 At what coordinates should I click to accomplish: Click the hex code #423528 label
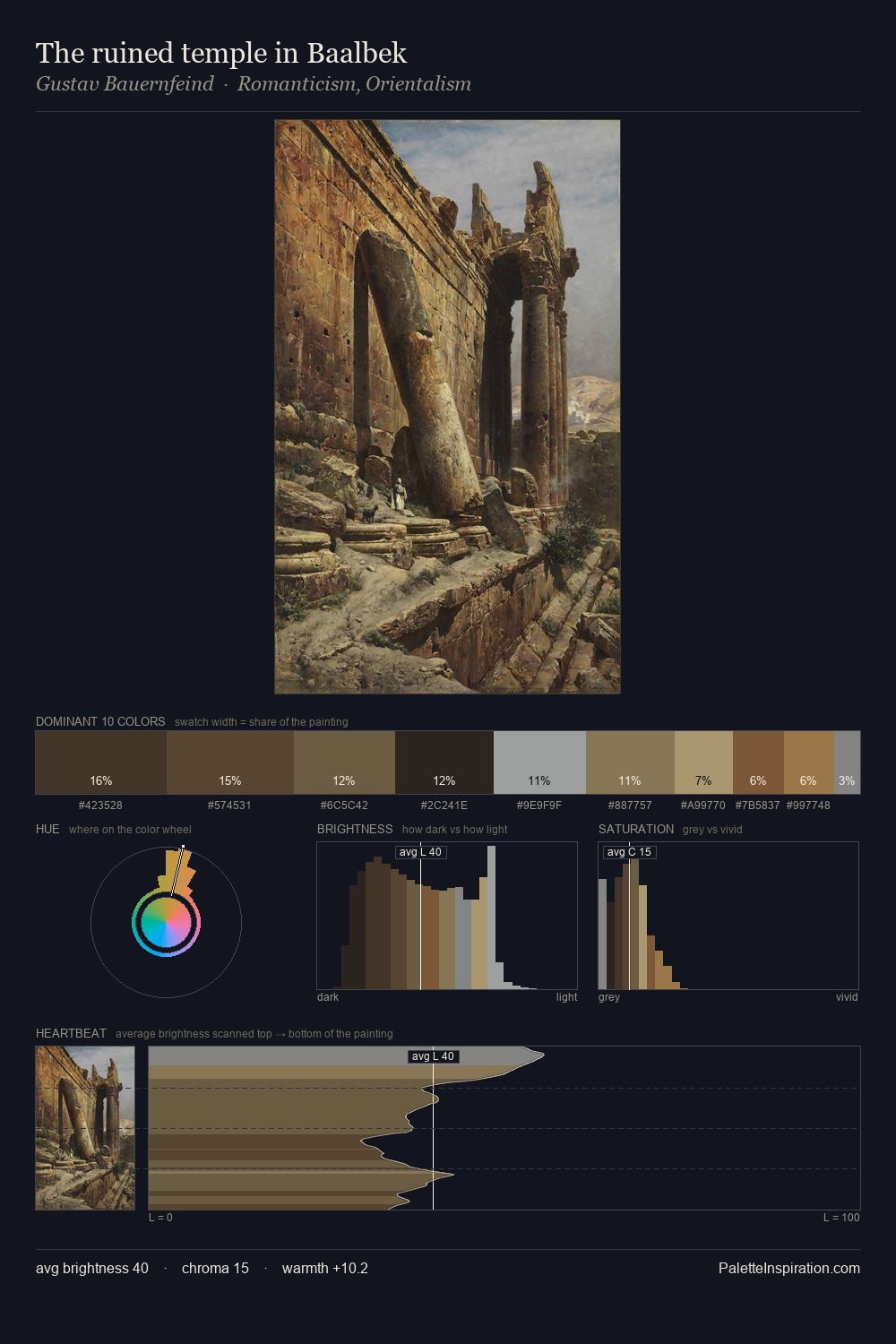click(100, 806)
